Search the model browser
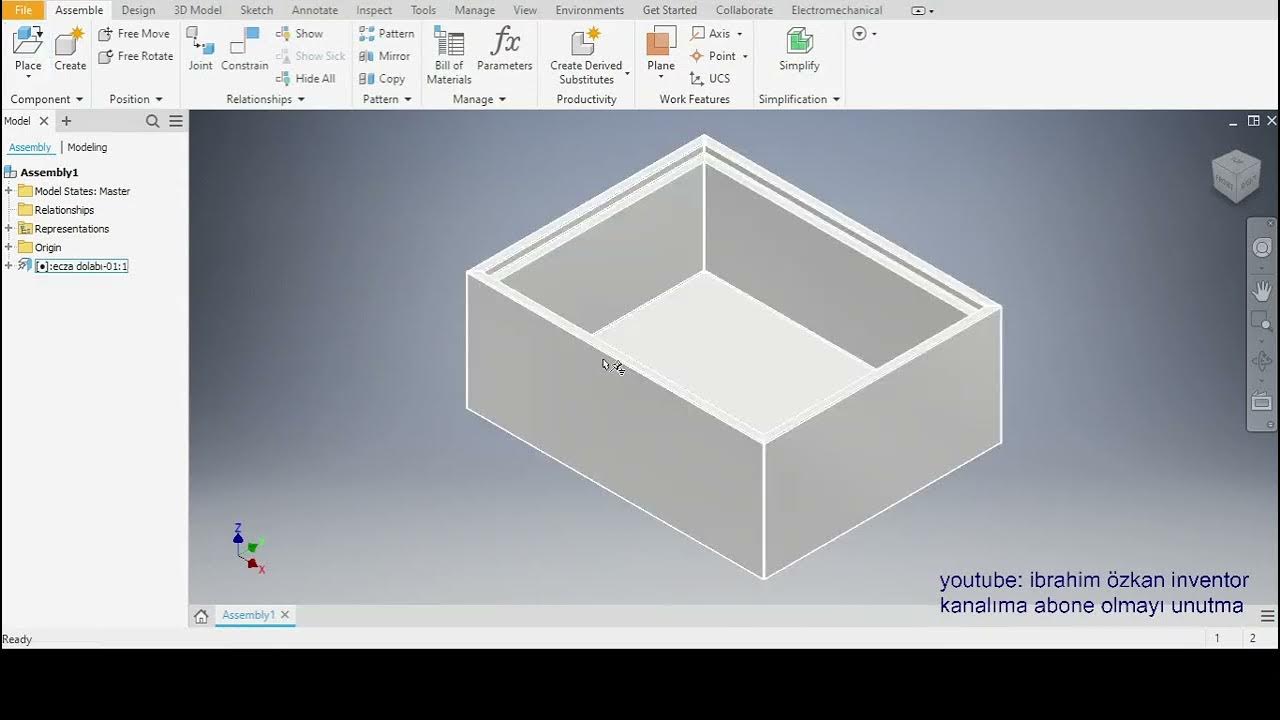 [153, 121]
